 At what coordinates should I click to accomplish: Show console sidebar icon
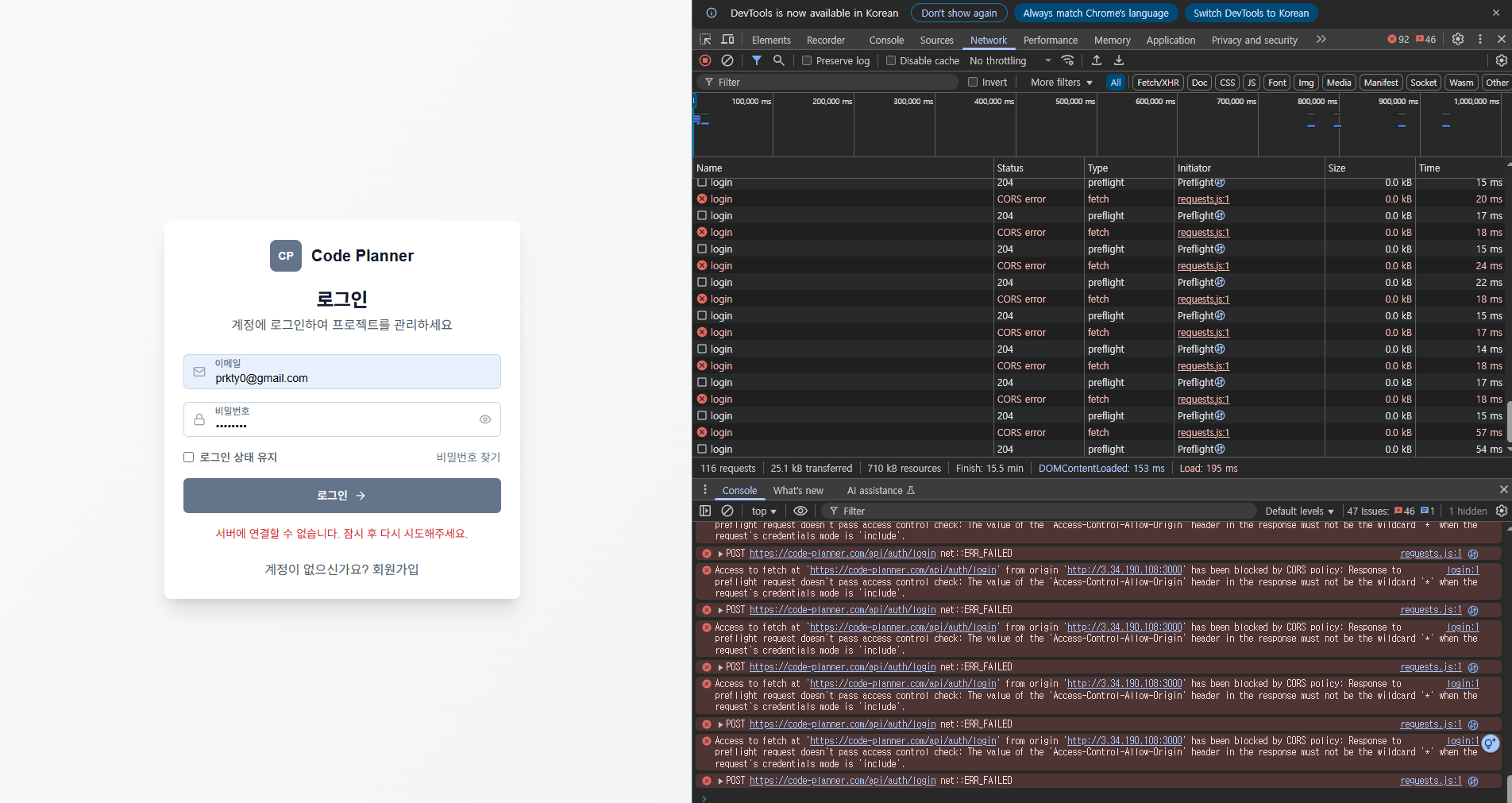click(705, 511)
